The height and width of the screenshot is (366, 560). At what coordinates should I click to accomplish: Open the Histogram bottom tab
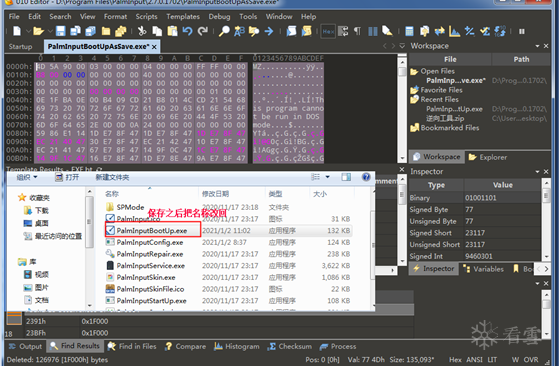click(237, 346)
